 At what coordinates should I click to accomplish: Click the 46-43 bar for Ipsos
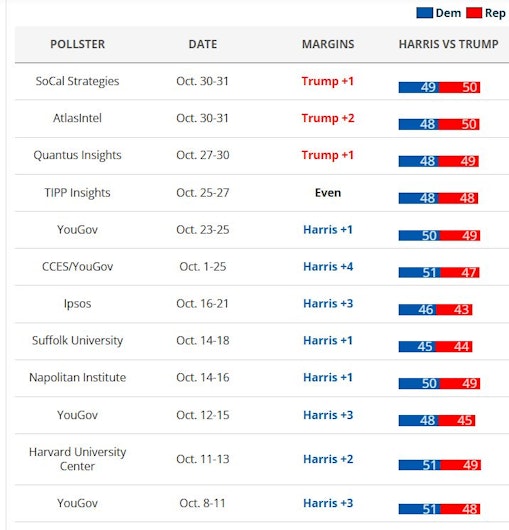pyautogui.click(x=435, y=309)
